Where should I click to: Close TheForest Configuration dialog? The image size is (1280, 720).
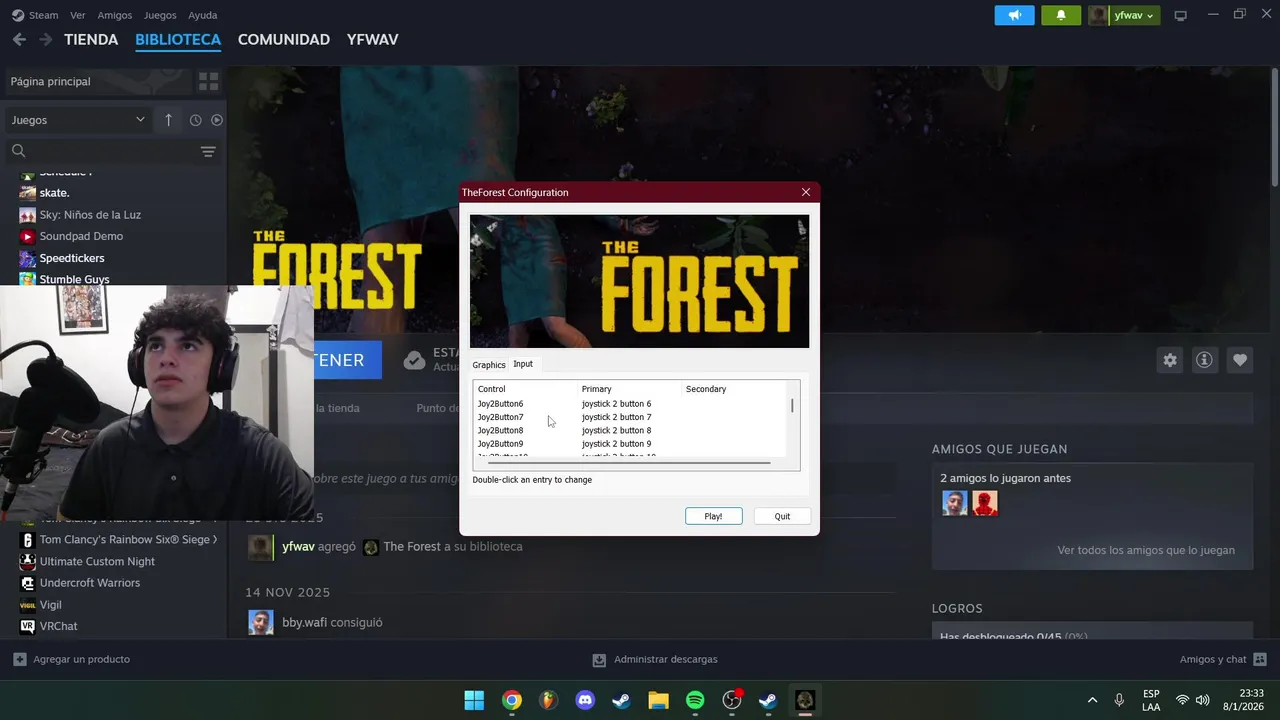[x=806, y=192]
